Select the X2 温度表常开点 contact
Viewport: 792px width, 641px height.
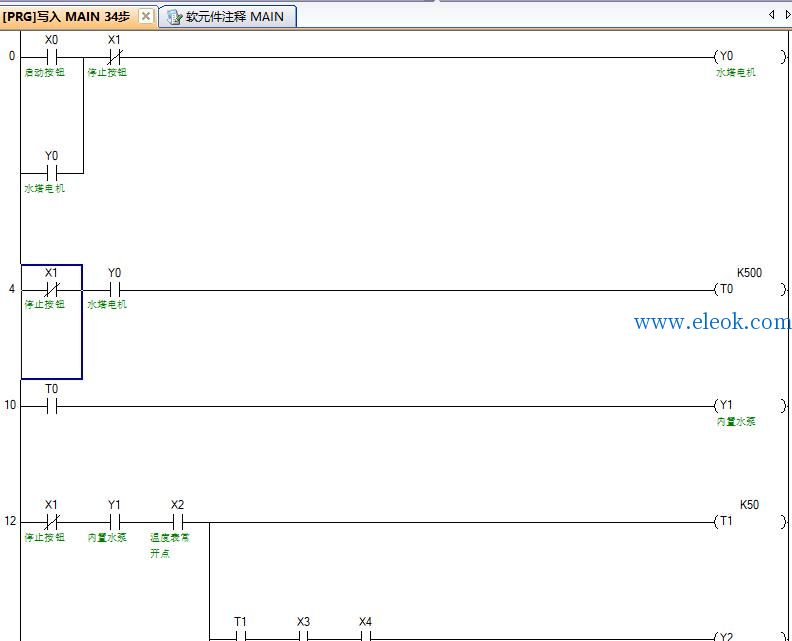[177, 521]
